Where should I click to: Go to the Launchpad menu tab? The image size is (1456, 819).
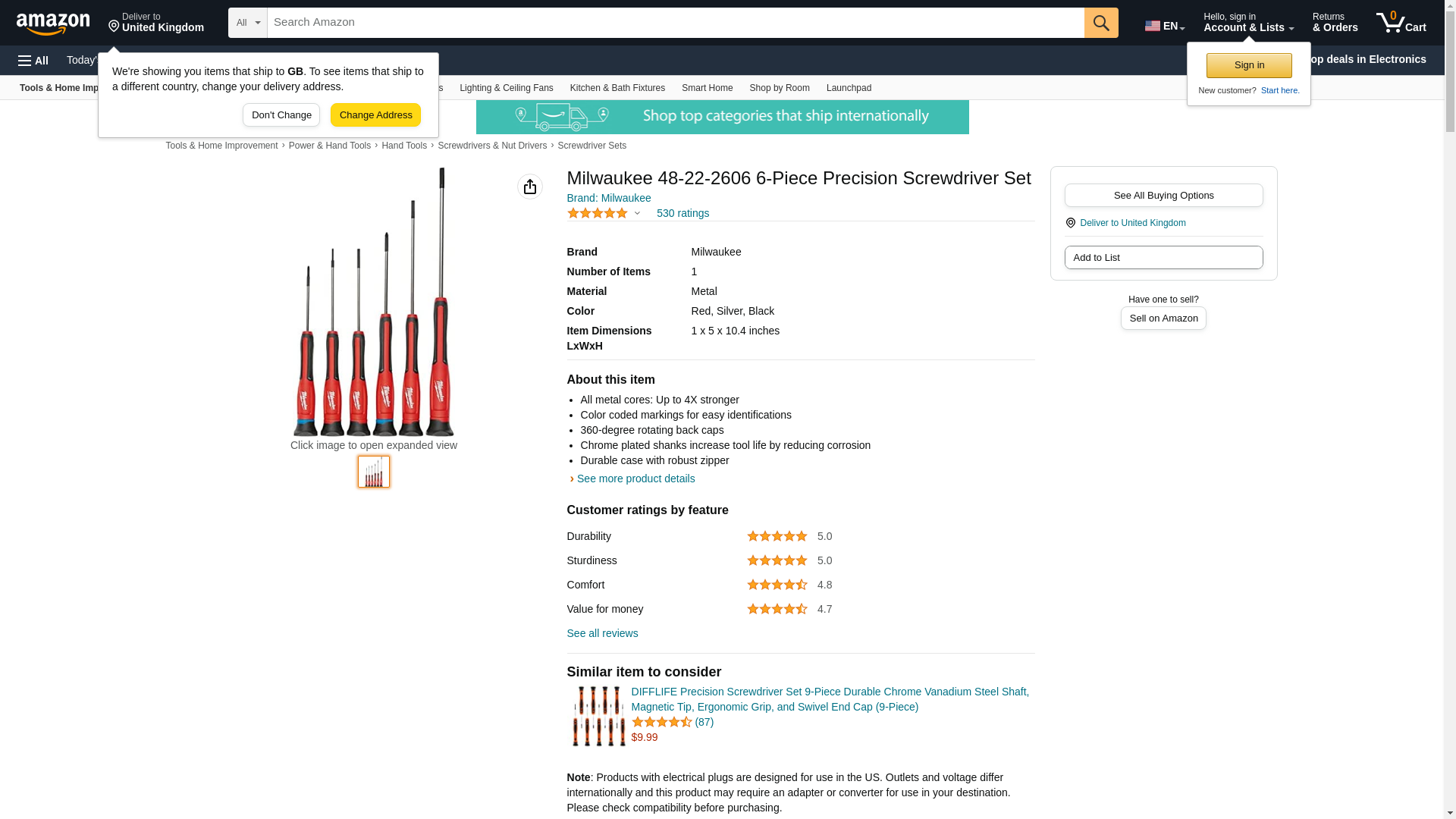point(849,88)
